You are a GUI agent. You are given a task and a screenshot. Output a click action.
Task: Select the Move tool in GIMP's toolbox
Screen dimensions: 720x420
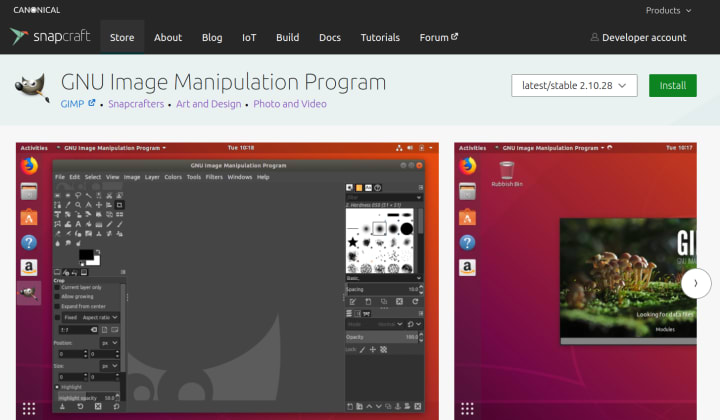tap(99, 205)
